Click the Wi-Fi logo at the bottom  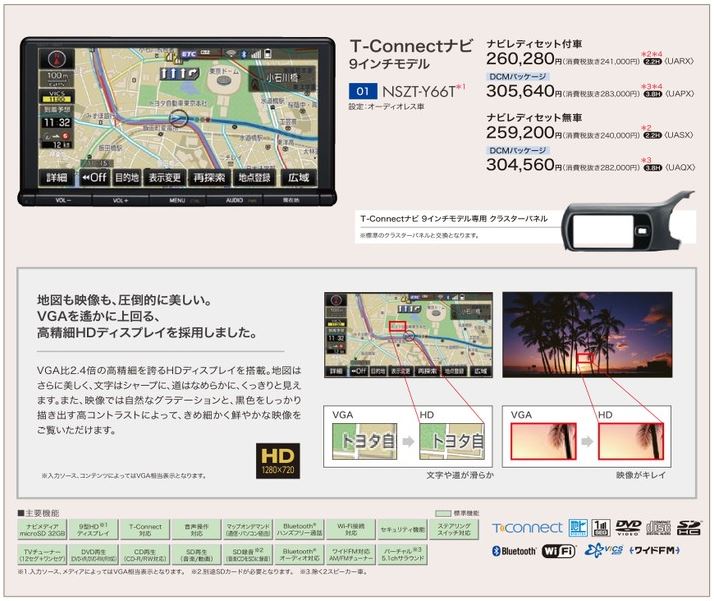click(x=558, y=551)
